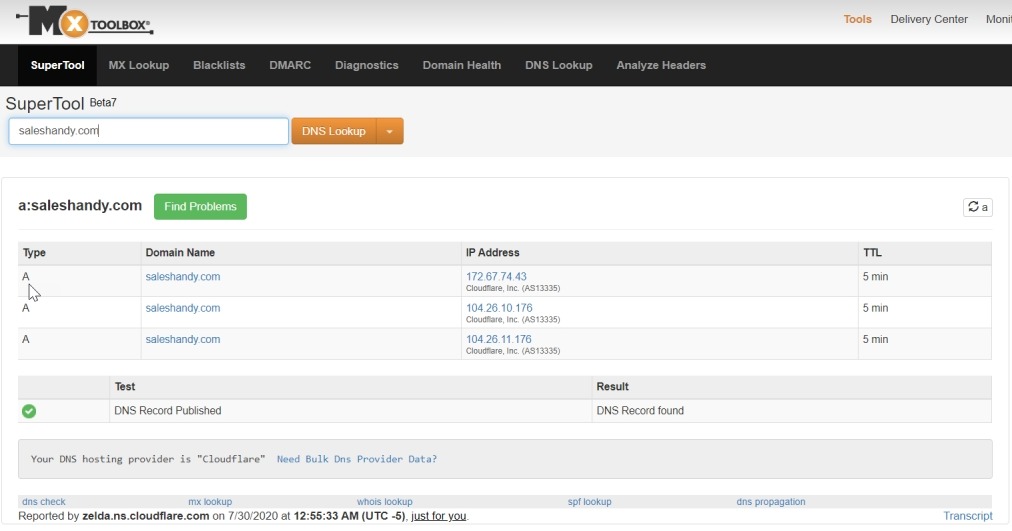The image size is (1012, 531).
Task: Open the Transcript link
Action: point(967,516)
